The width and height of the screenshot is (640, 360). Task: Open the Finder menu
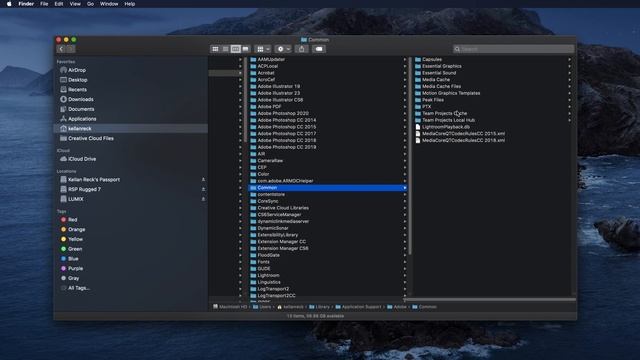click(26, 4)
